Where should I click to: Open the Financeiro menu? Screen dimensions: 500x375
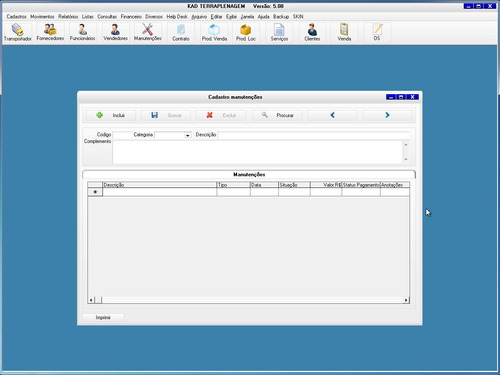coord(131,17)
